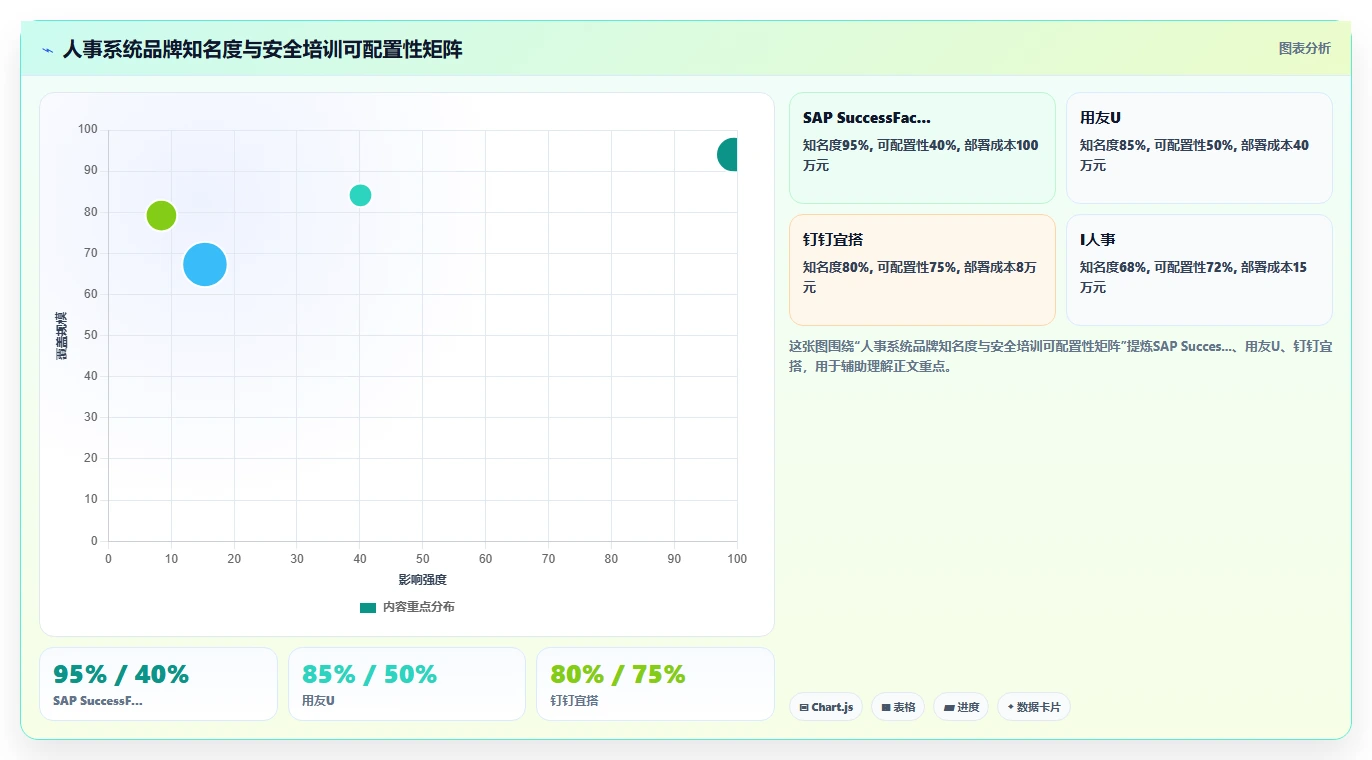Open the SAP SuccessFac... info card

click(x=922, y=148)
